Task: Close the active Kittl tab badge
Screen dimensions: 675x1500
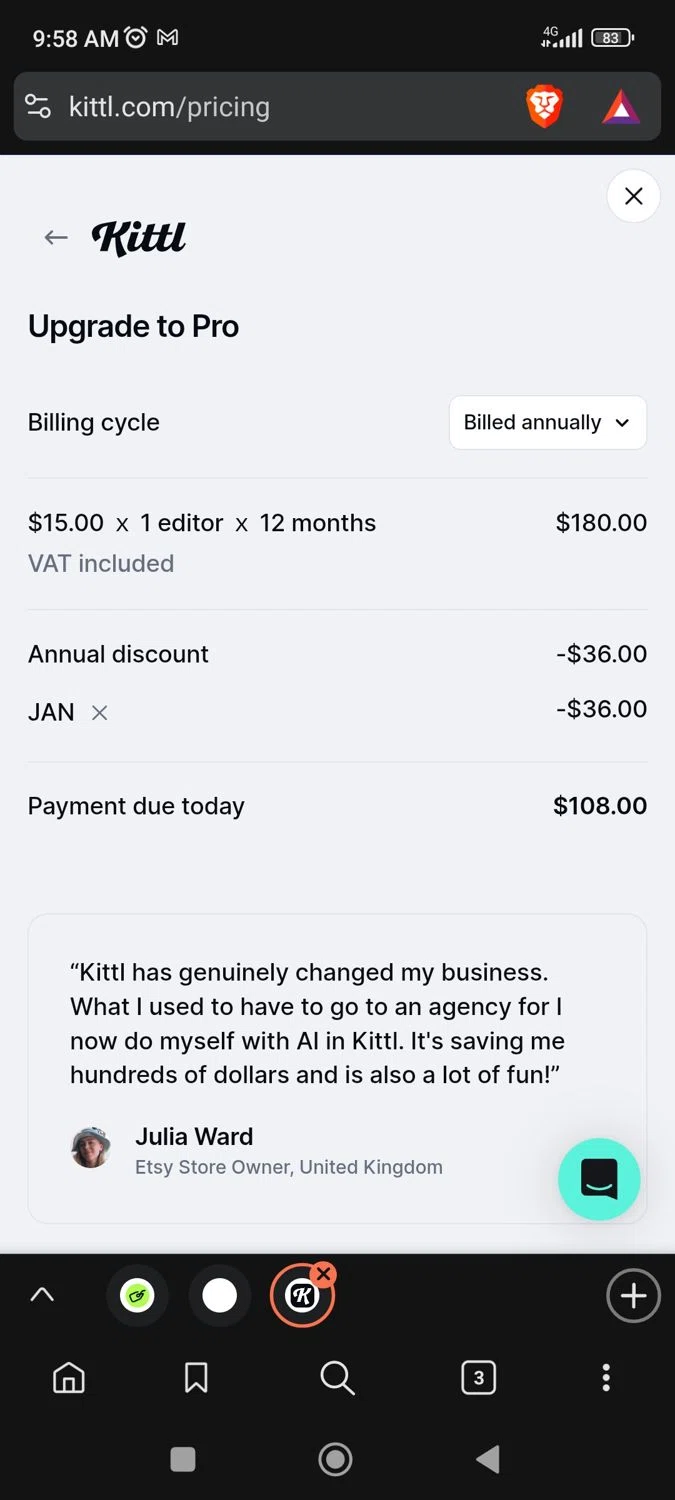Action: pos(323,1274)
